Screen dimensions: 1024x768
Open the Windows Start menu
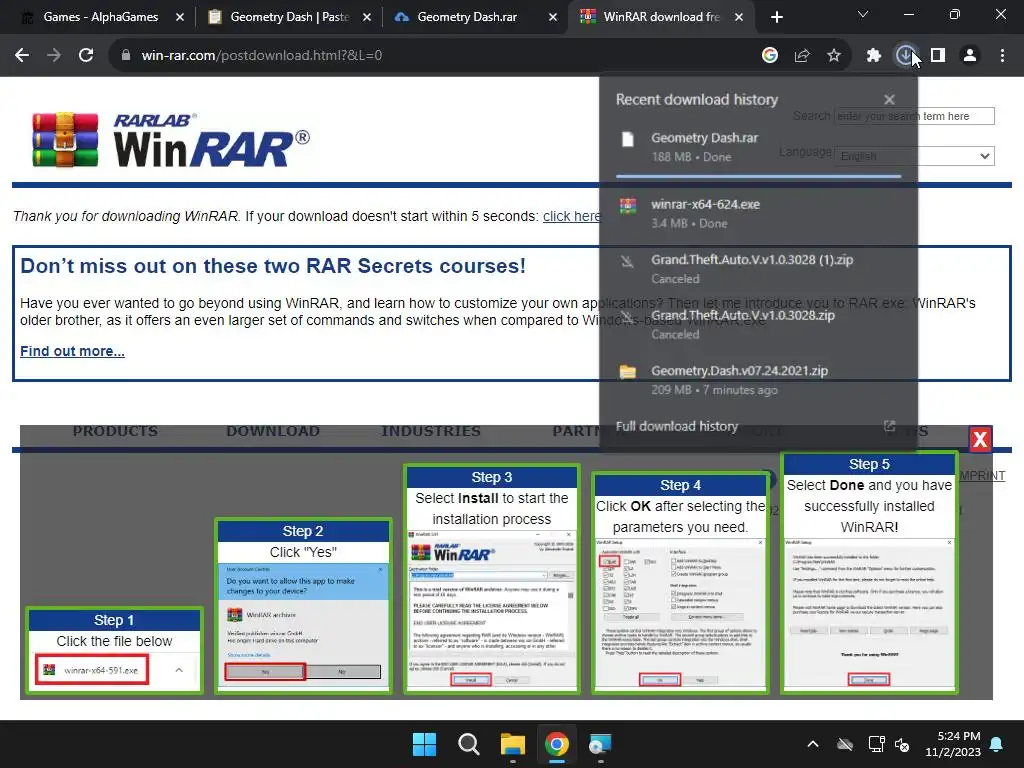tap(424, 744)
